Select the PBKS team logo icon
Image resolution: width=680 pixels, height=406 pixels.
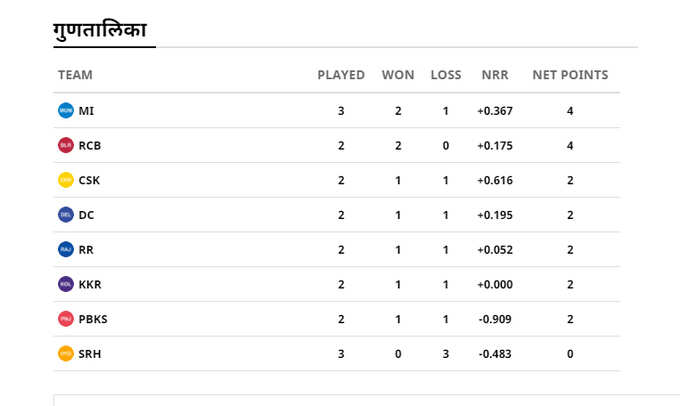tap(66, 318)
